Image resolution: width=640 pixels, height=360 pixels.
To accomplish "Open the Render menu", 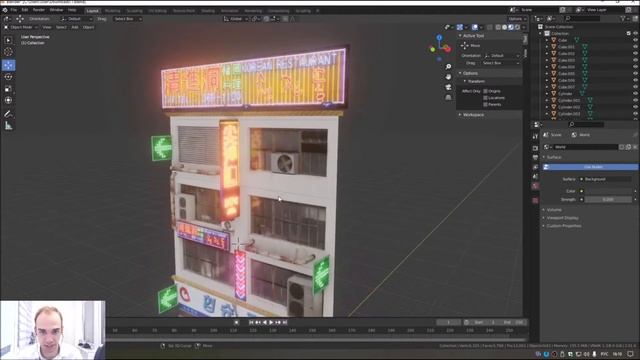I will (x=39, y=10).
